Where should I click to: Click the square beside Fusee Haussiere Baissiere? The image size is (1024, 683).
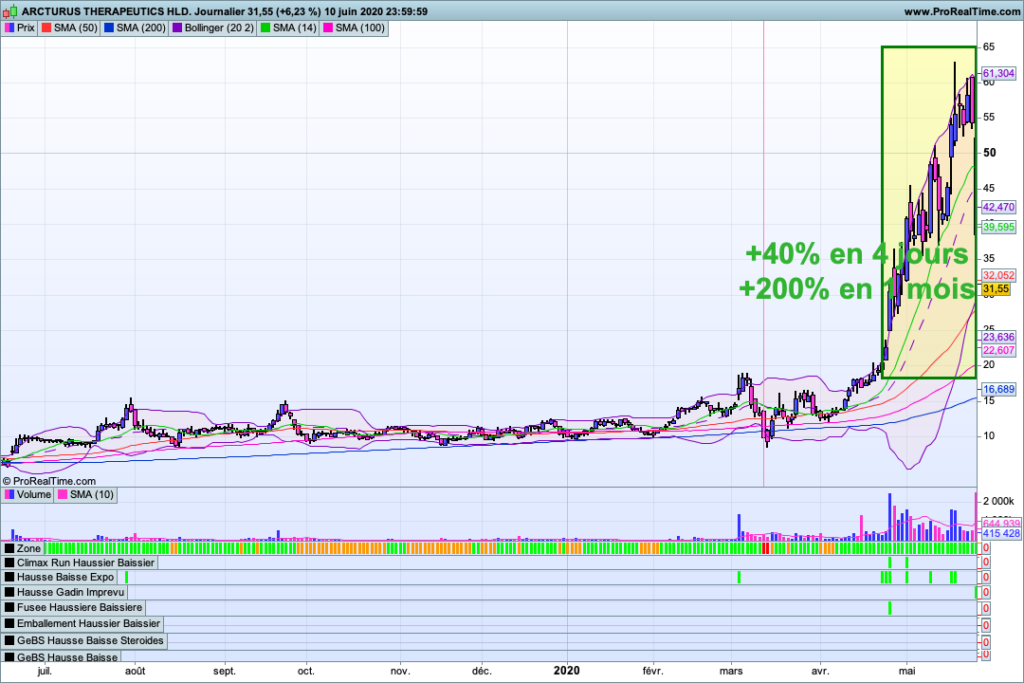(9, 607)
